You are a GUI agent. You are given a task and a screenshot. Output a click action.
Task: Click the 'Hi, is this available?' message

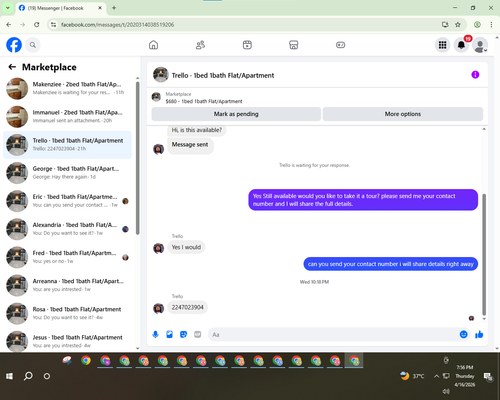(196, 130)
